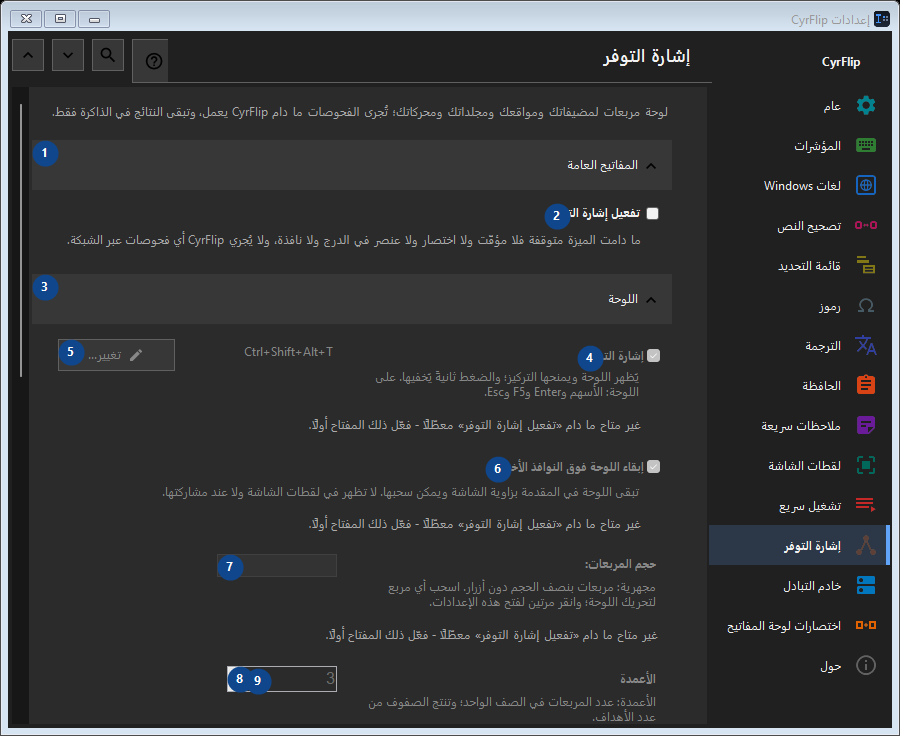Viewport: 900px width, 736px height.
Task: Open the لقطات الشاشة screenshots icon
Action: click(x=866, y=465)
